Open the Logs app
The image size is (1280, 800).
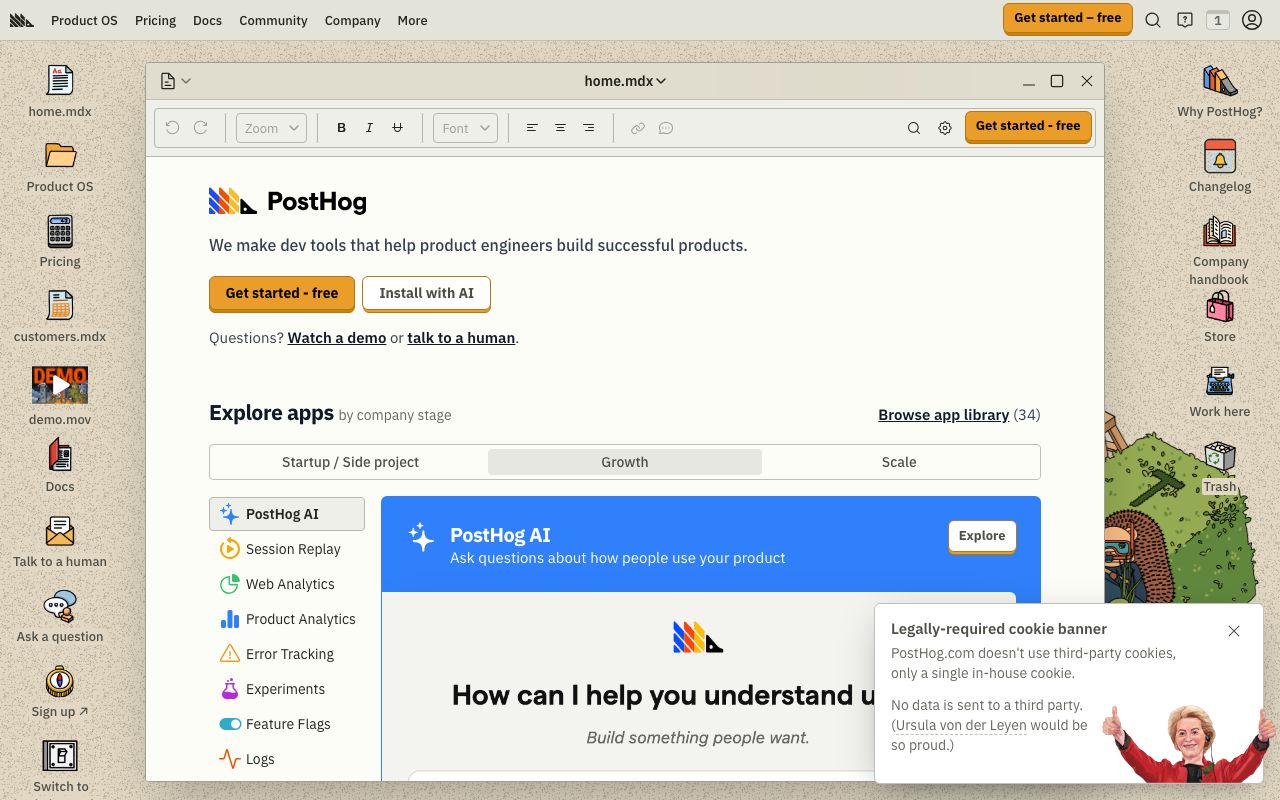point(260,759)
